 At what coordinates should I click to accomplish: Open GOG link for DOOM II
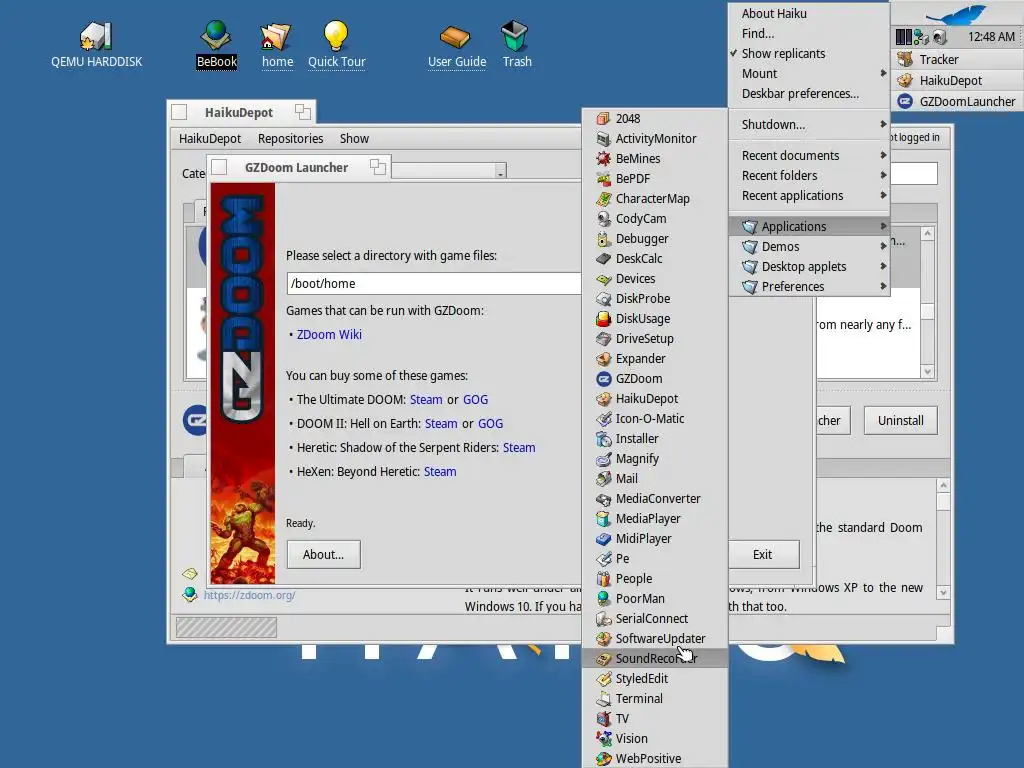coord(490,424)
